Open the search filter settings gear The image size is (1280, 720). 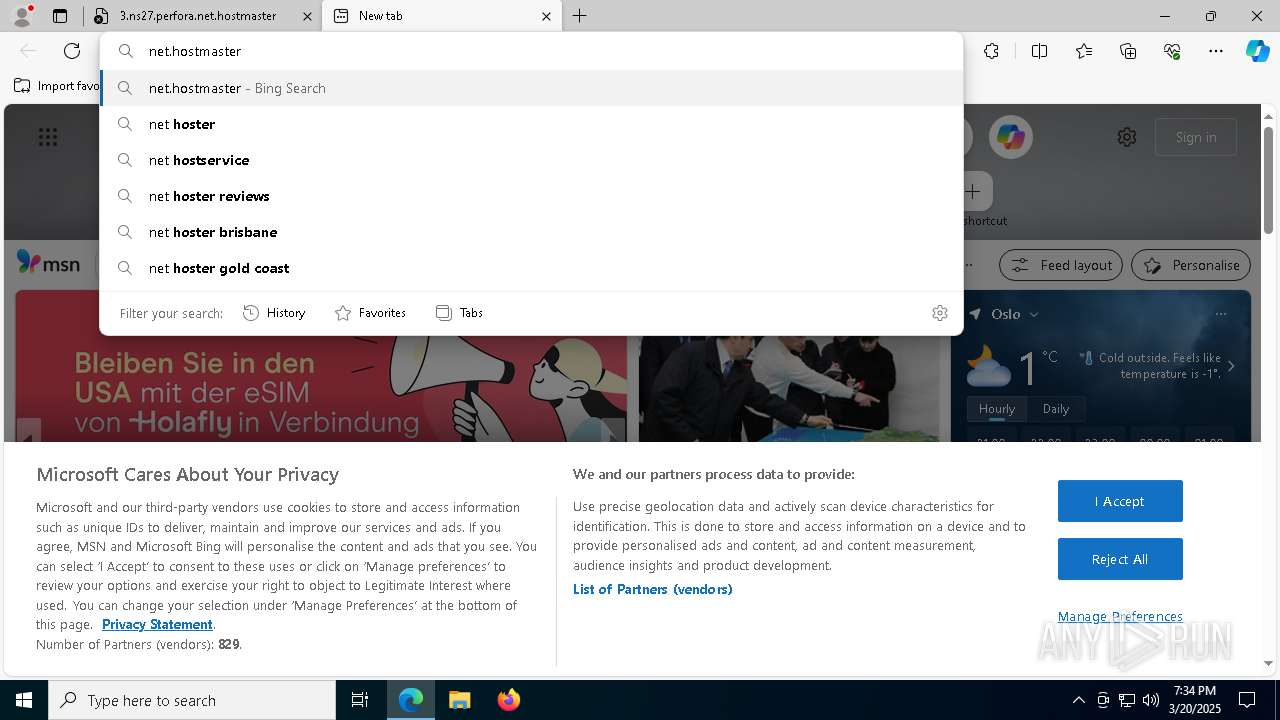point(940,313)
